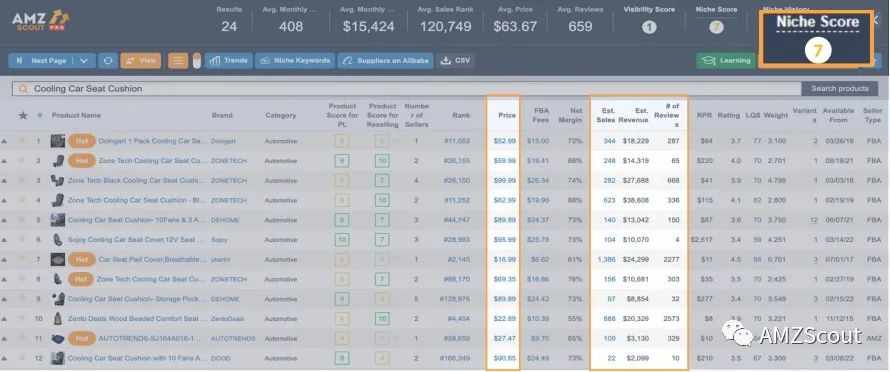Open the Trends chart

(x=228, y=61)
